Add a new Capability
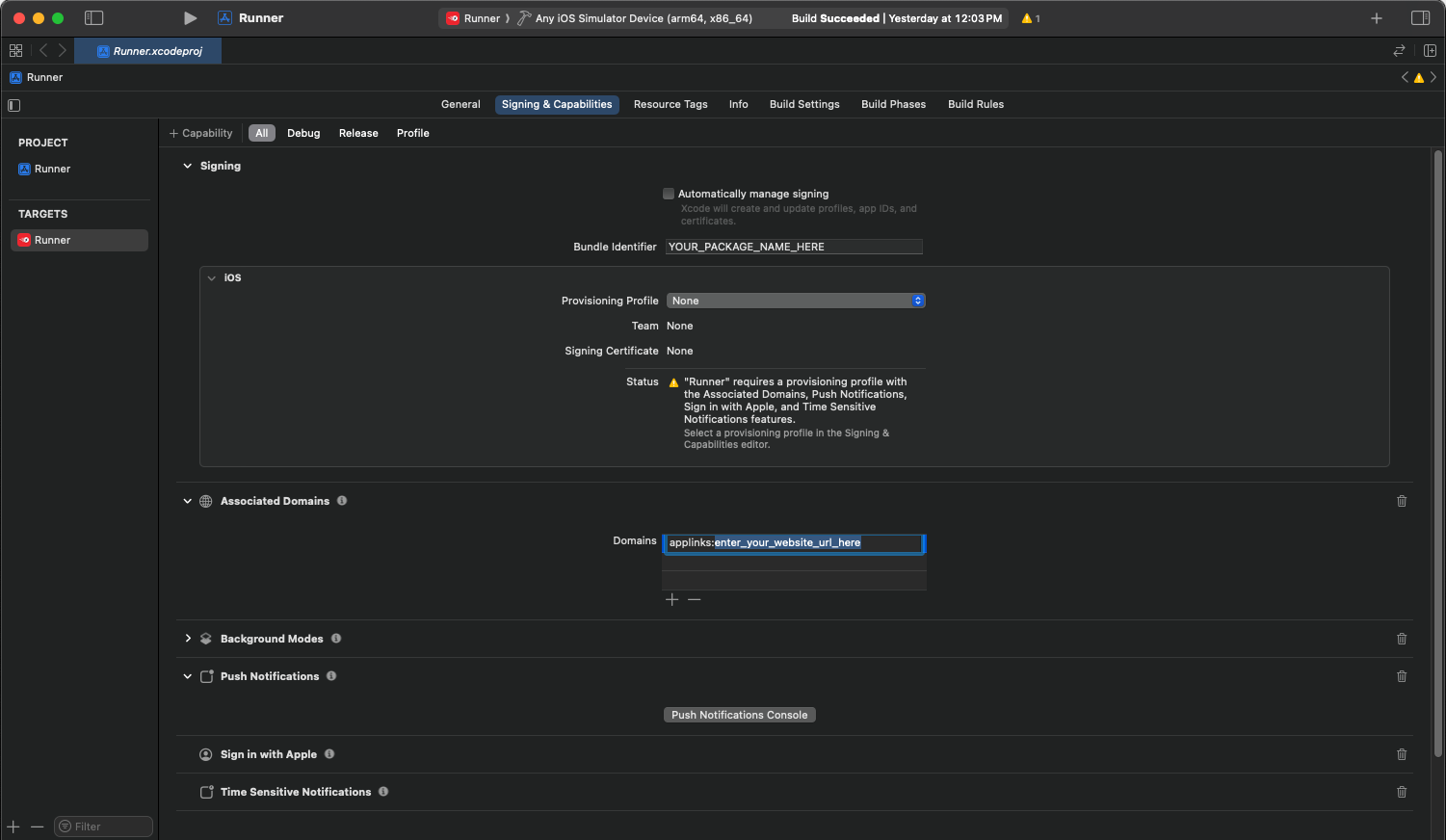The image size is (1446, 840). point(200,133)
